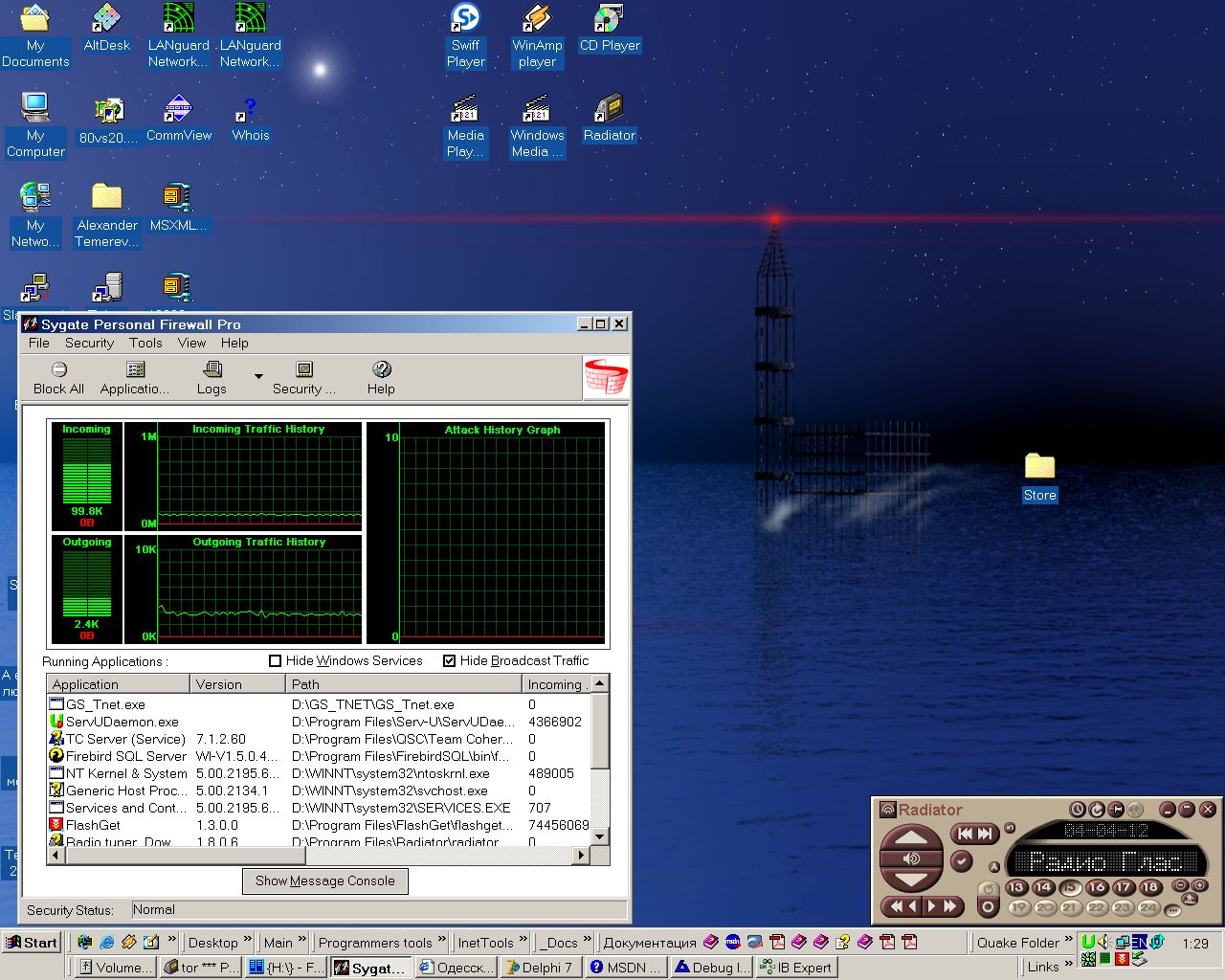Expand the Logs dropdown arrow
The image size is (1225, 980).
(258, 377)
